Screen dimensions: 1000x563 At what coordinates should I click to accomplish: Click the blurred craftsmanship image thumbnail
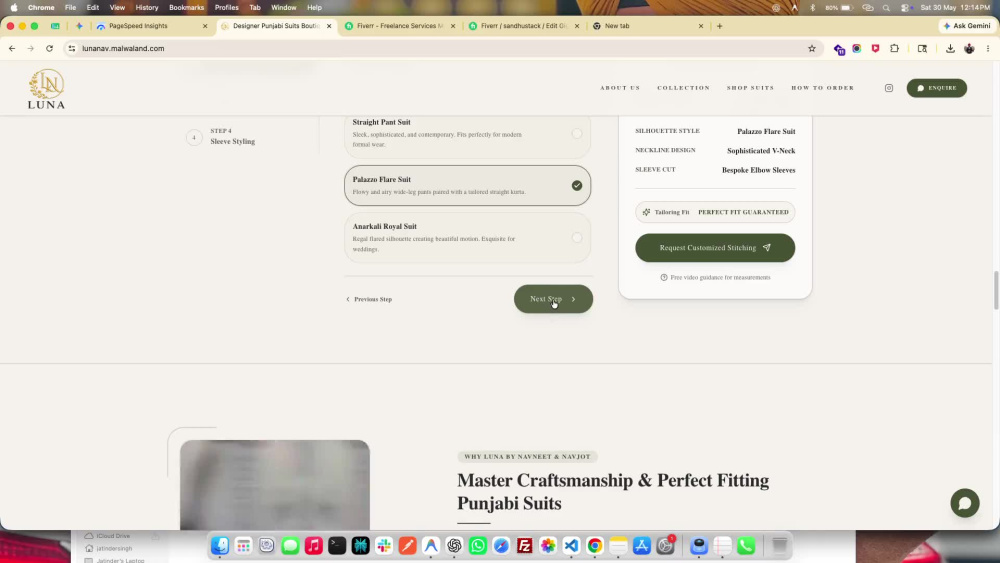(x=275, y=485)
